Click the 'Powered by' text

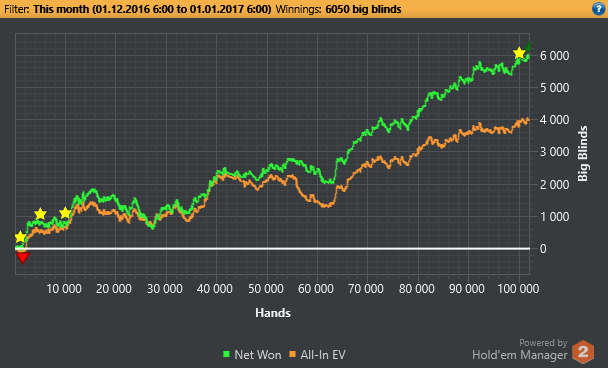543,343
